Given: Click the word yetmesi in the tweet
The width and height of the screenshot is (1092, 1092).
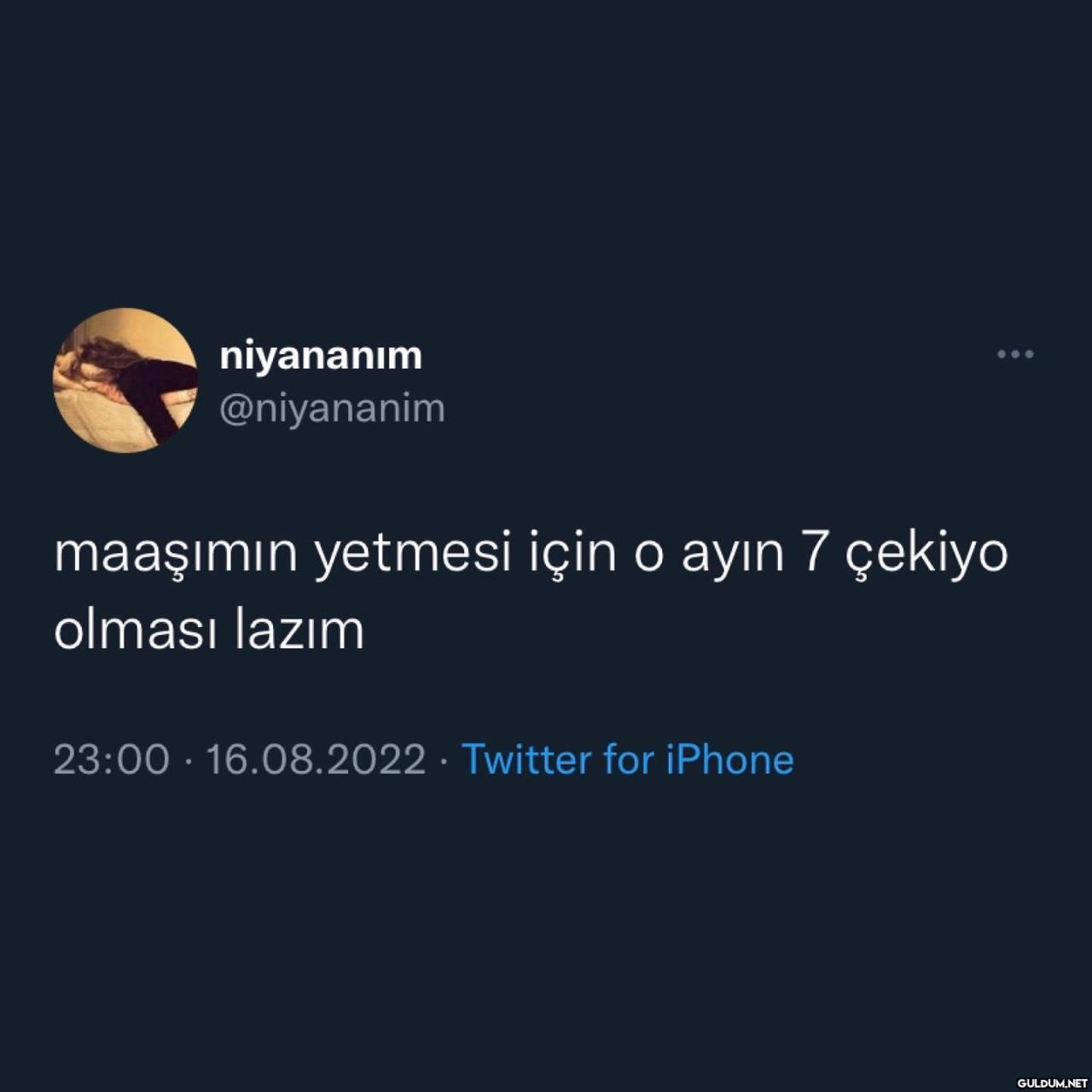Looking at the screenshot, I should [412, 555].
